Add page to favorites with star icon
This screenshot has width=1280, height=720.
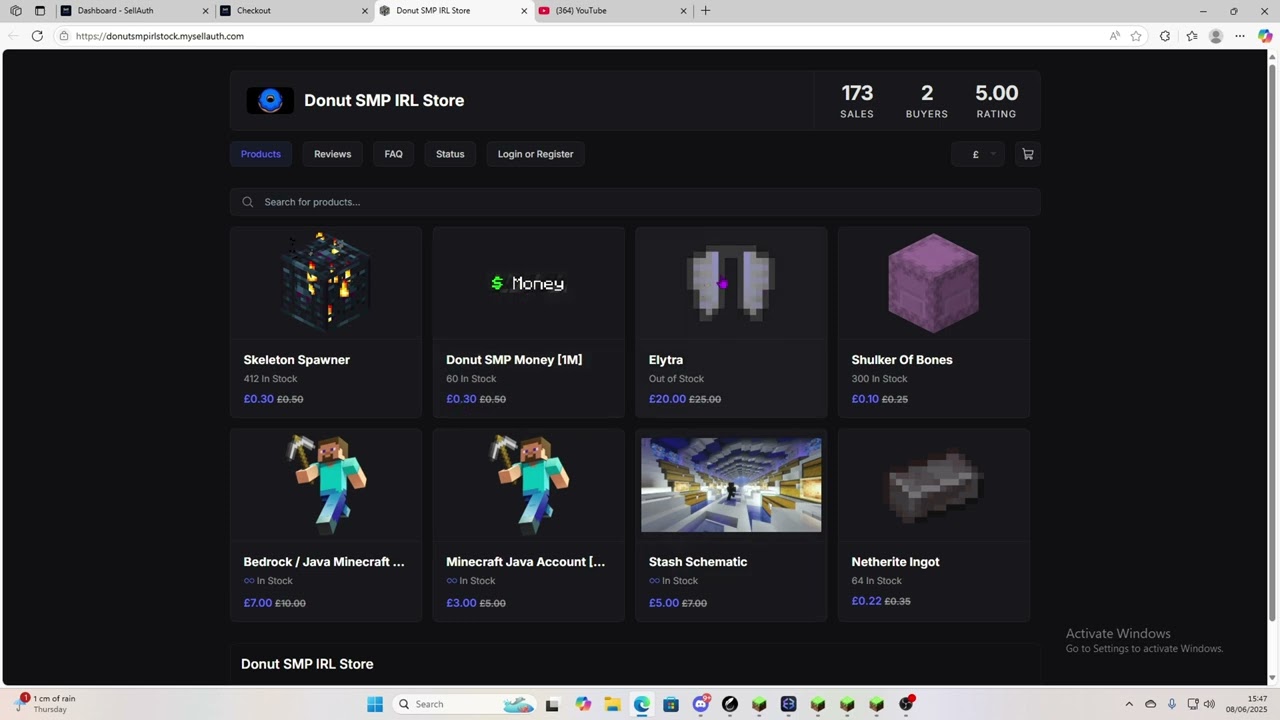(1136, 36)
